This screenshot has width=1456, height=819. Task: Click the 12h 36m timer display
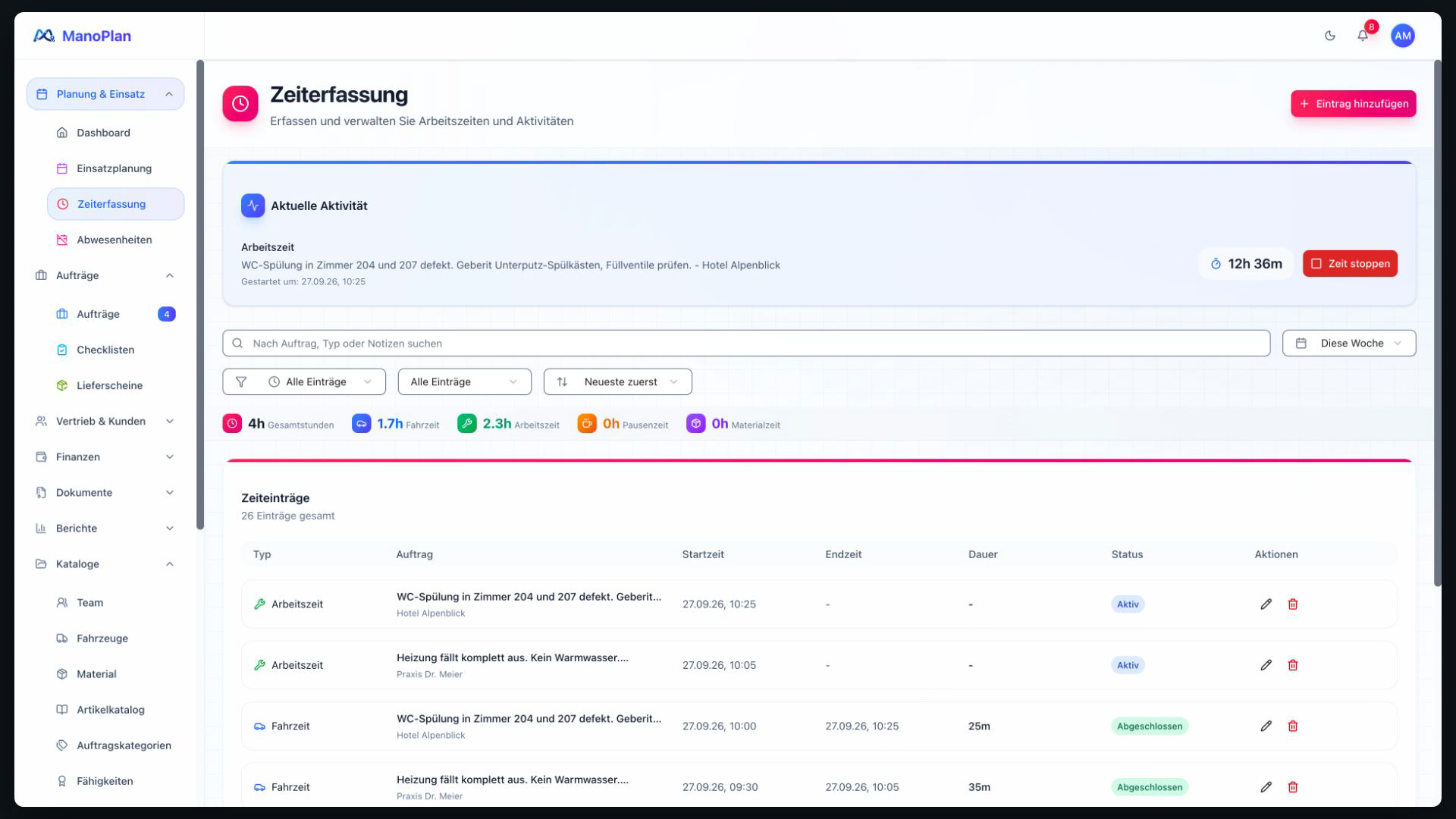tap(1245, 264)
